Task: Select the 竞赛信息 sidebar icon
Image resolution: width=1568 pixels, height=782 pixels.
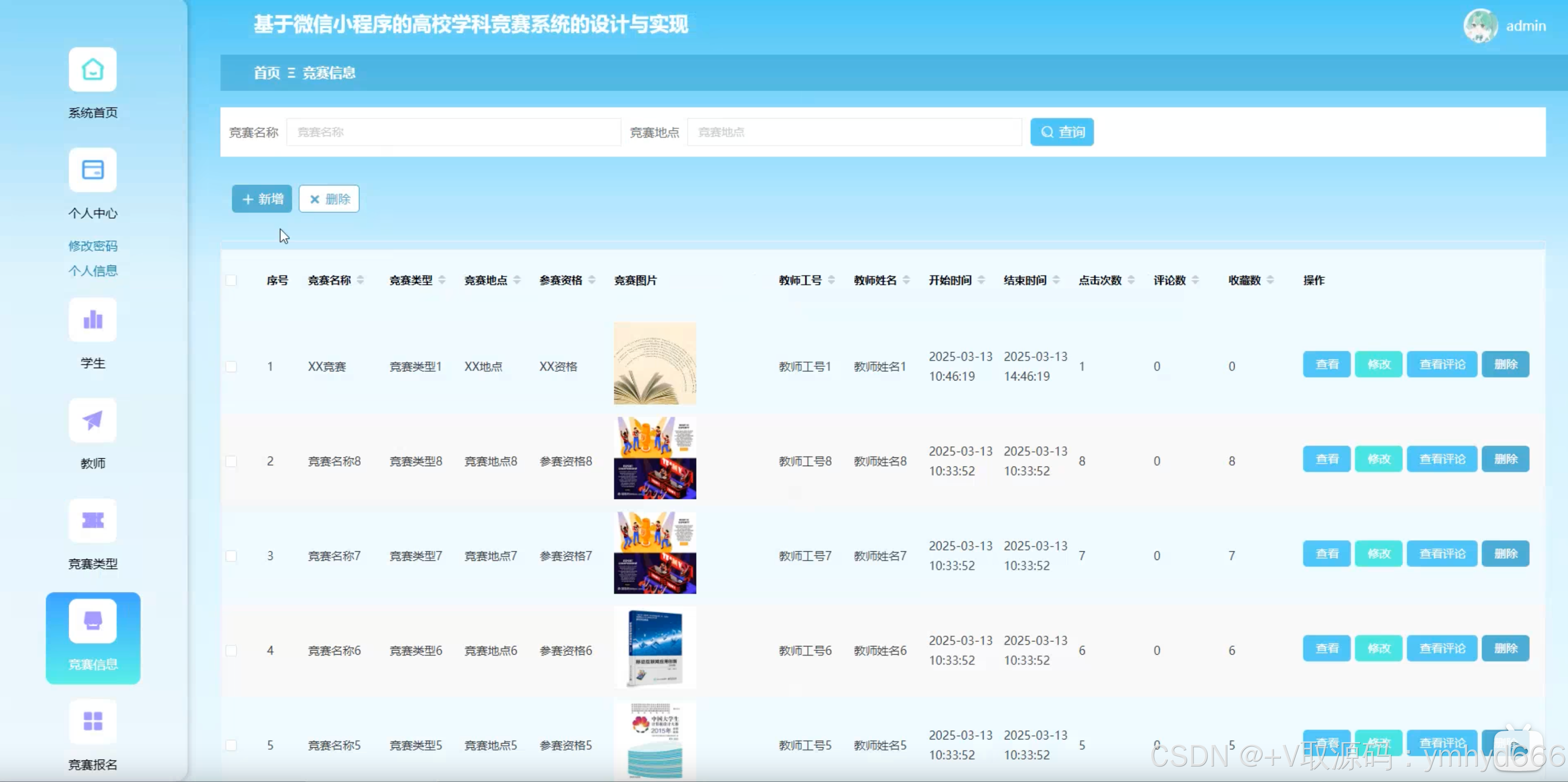Action: (x=93, y=621)
